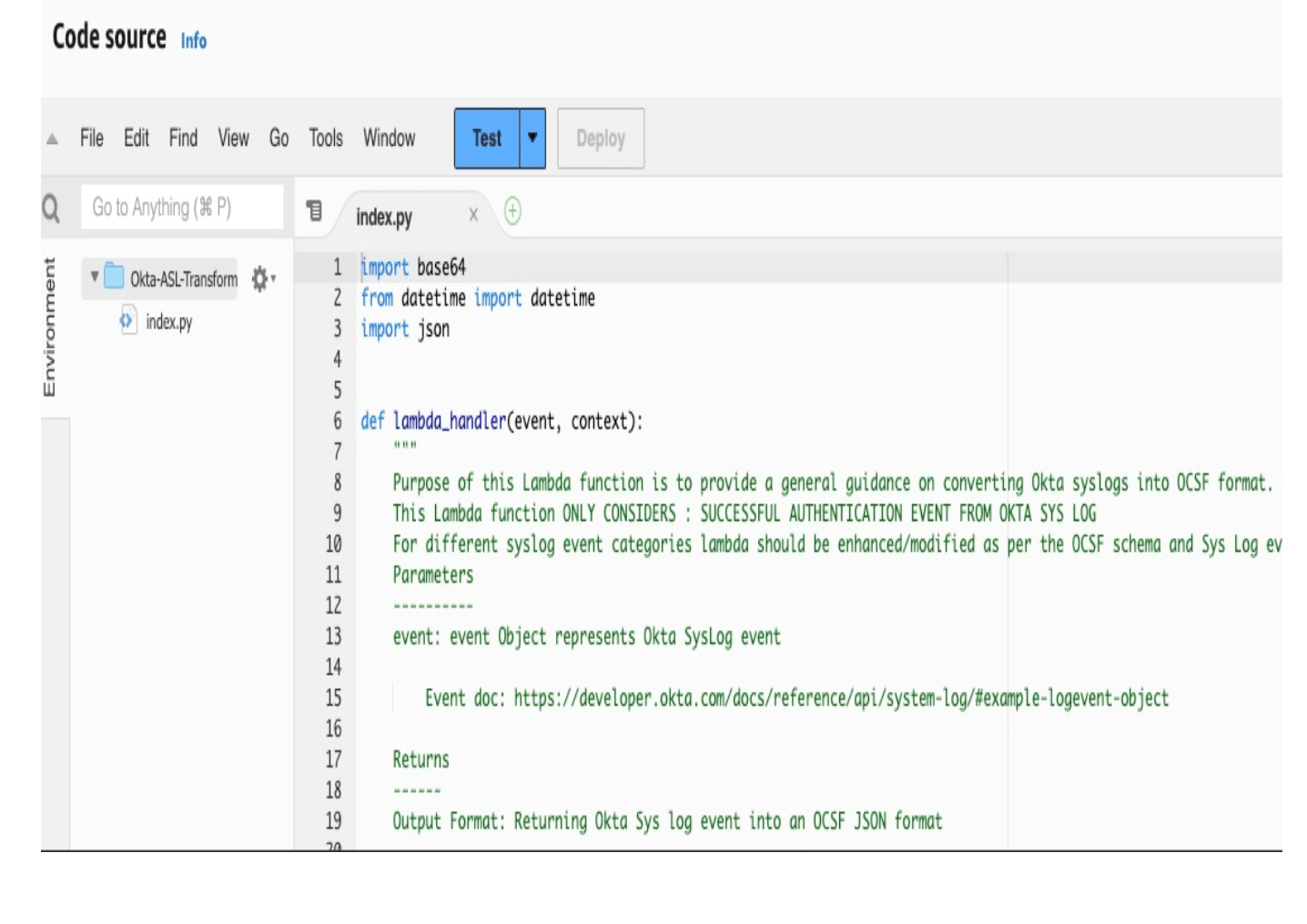Click line number 6 in the gutter

pos(337,421)
